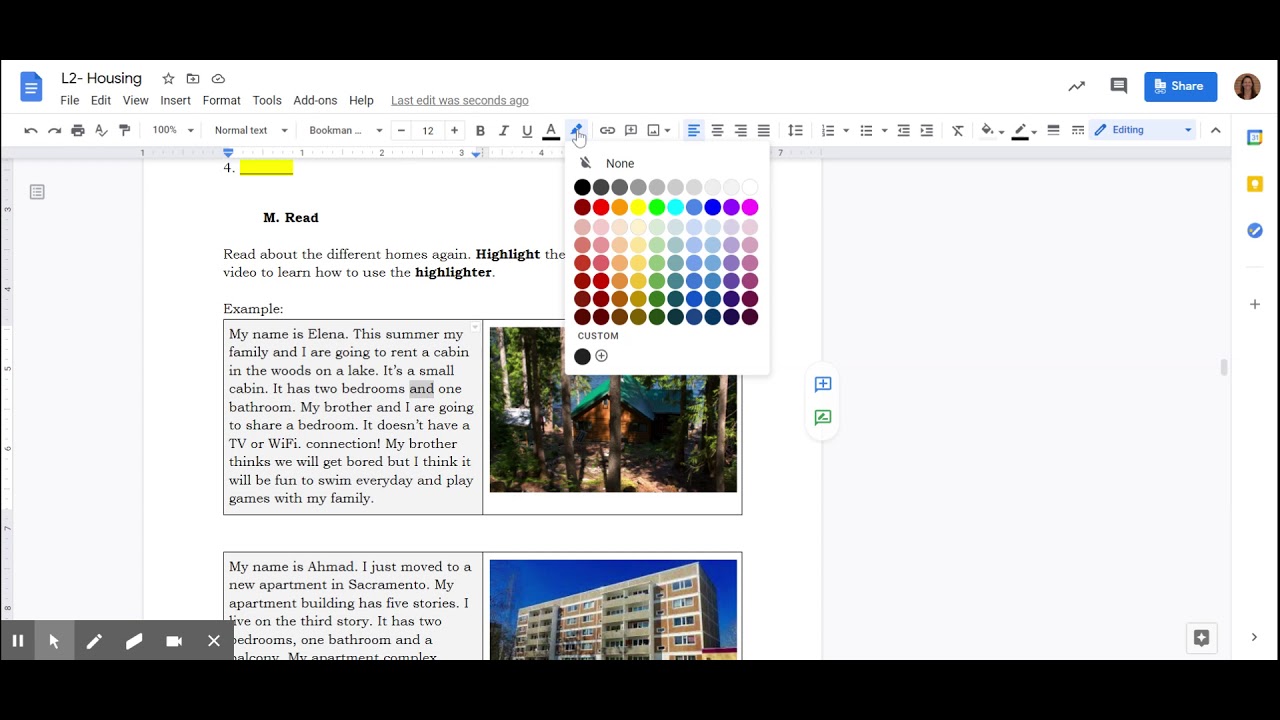The height and width of the screenshot is (720, 1280).
Task: Open the Add-ons menu
Action: coord(315,100)
